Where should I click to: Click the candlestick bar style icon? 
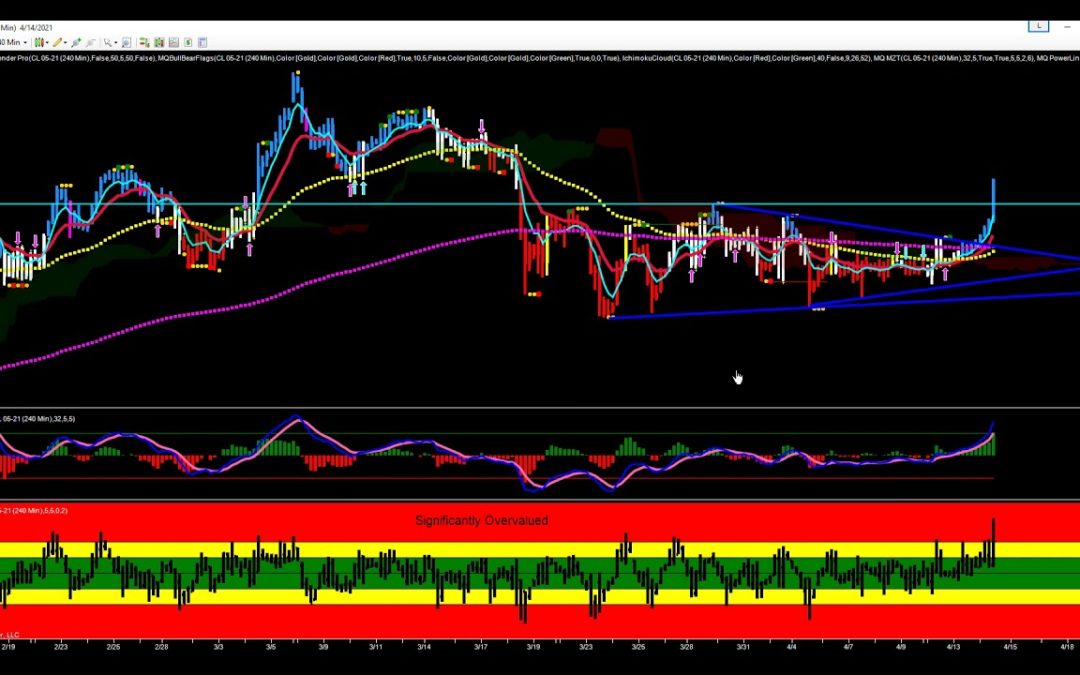40,42
